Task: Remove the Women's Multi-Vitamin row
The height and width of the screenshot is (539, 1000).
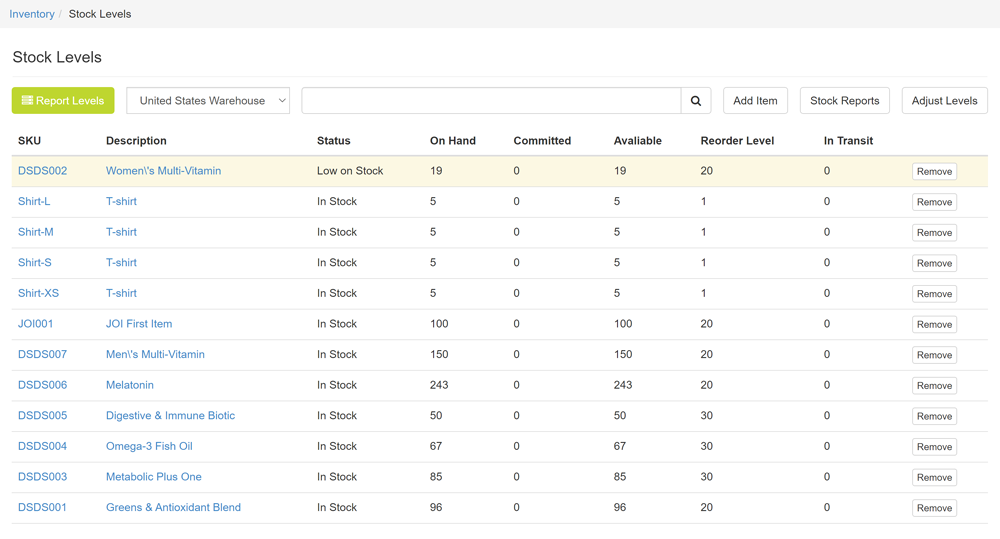Action: (934, 172)
